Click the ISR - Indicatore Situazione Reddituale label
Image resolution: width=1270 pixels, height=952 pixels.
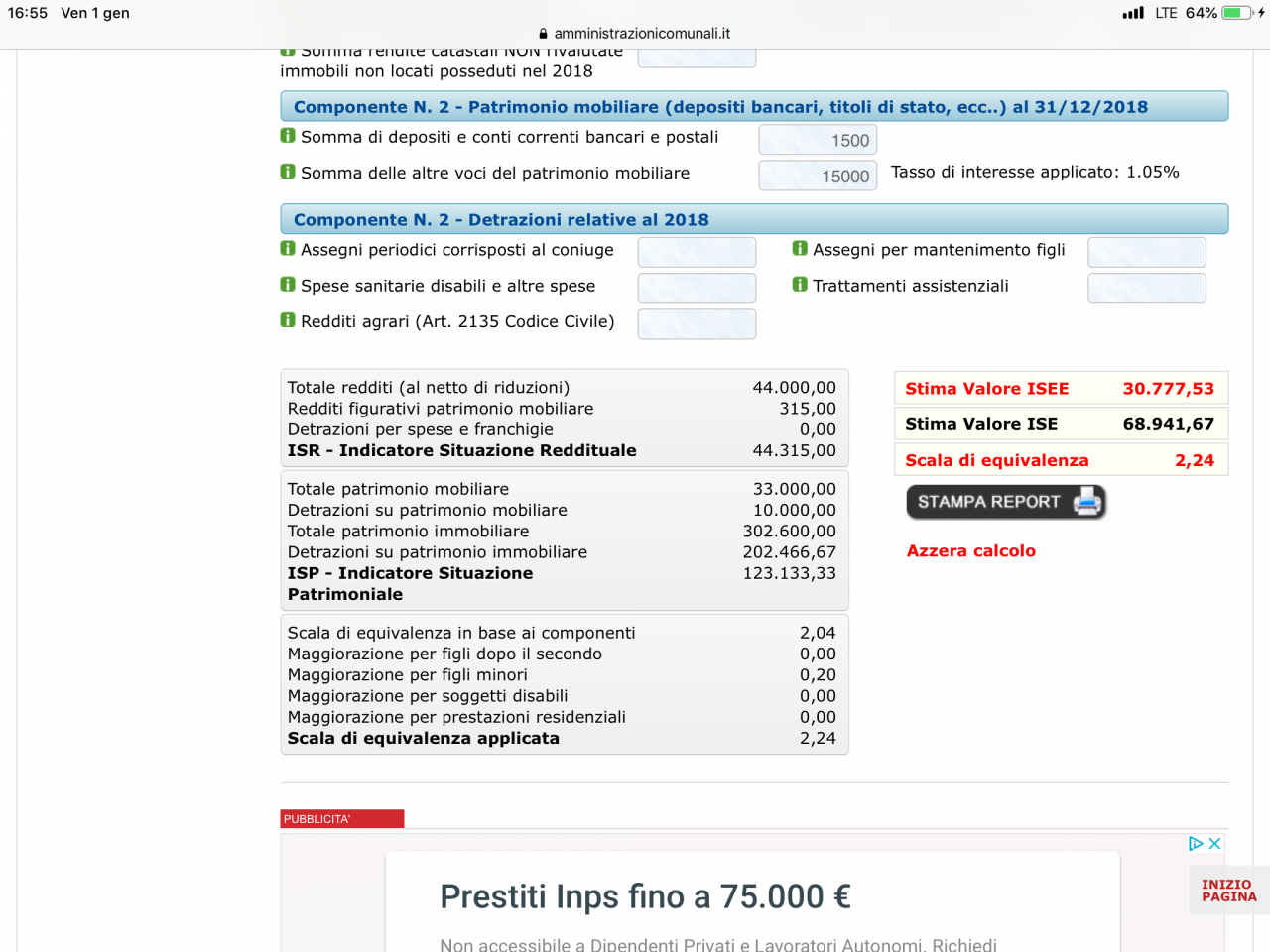(x=462, y=450)
